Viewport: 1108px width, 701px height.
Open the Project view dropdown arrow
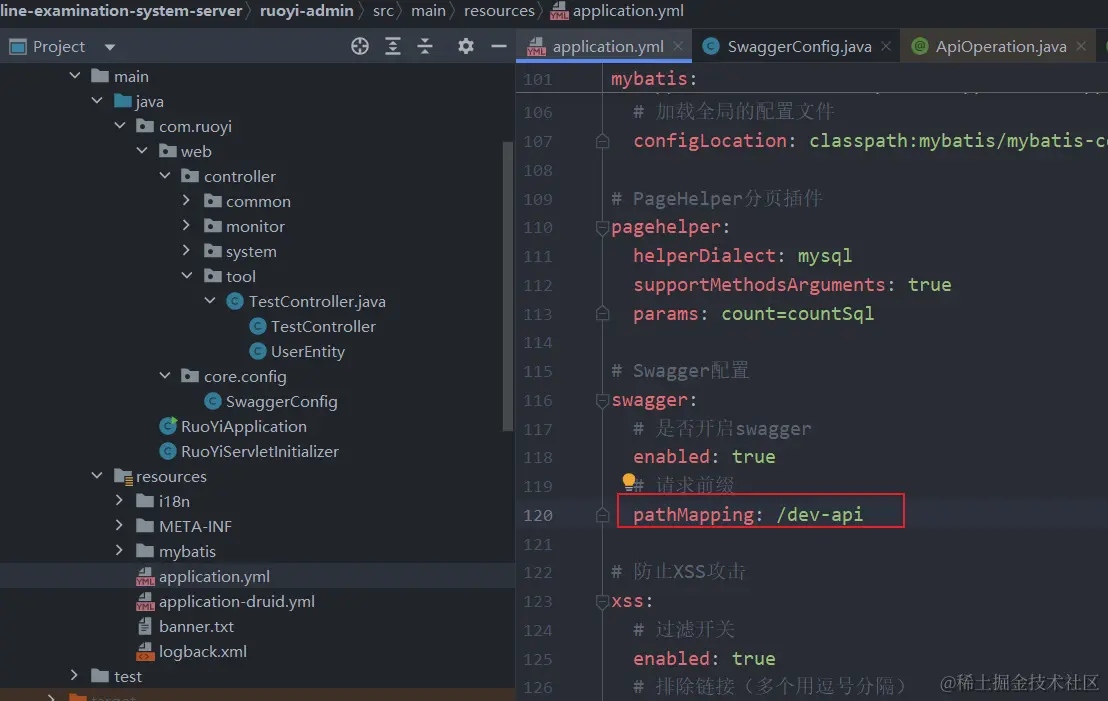coord(110,47)
